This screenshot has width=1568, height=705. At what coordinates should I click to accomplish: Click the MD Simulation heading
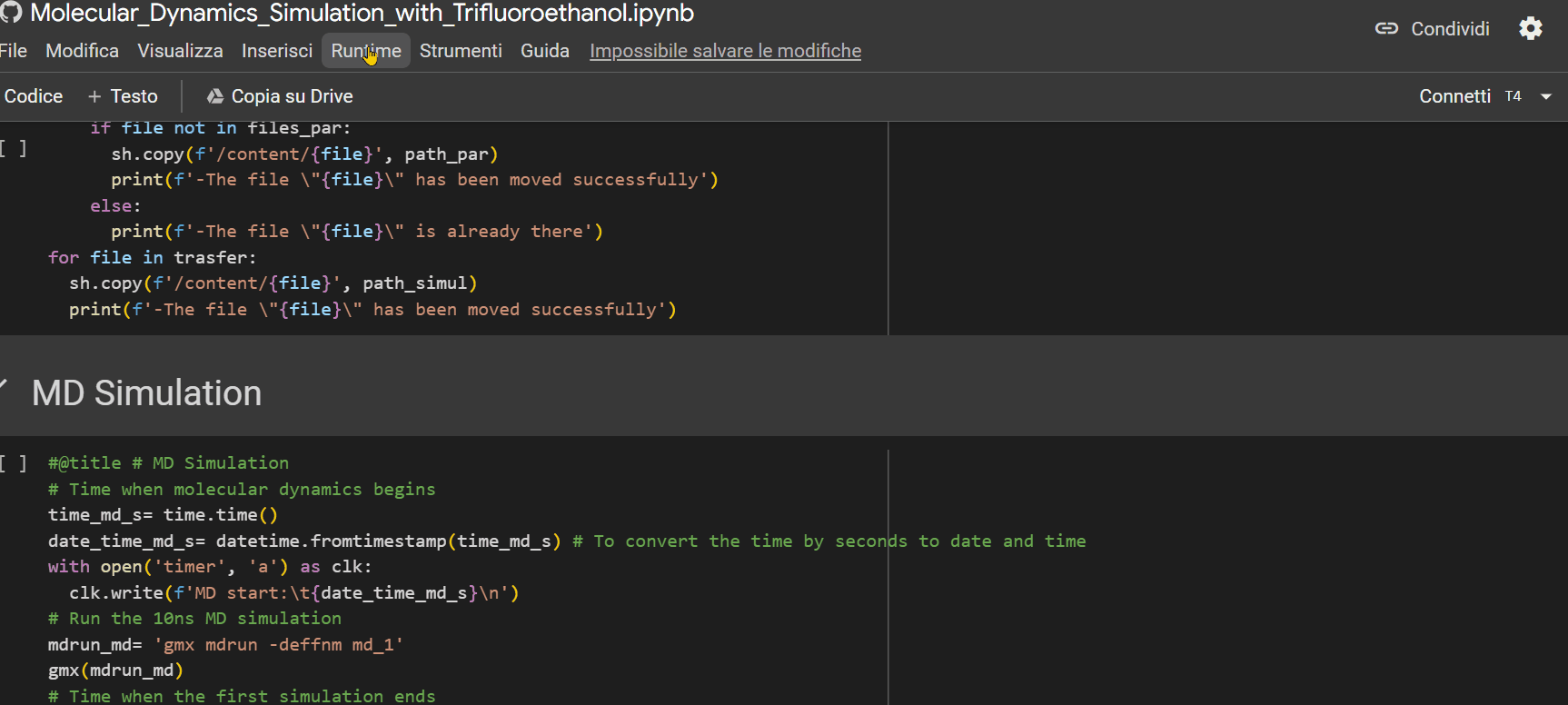146,393
